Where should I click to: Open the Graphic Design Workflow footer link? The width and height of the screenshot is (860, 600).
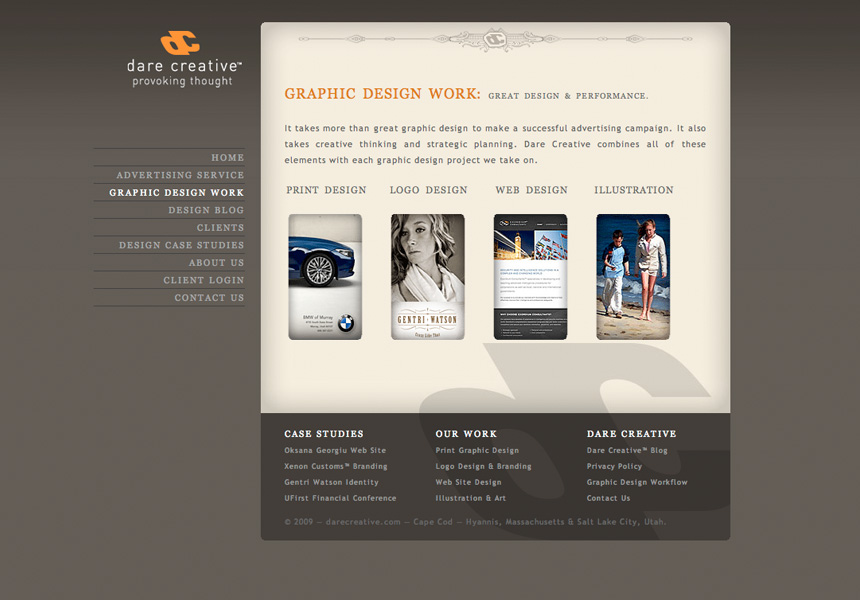click(x=637, y=483)
